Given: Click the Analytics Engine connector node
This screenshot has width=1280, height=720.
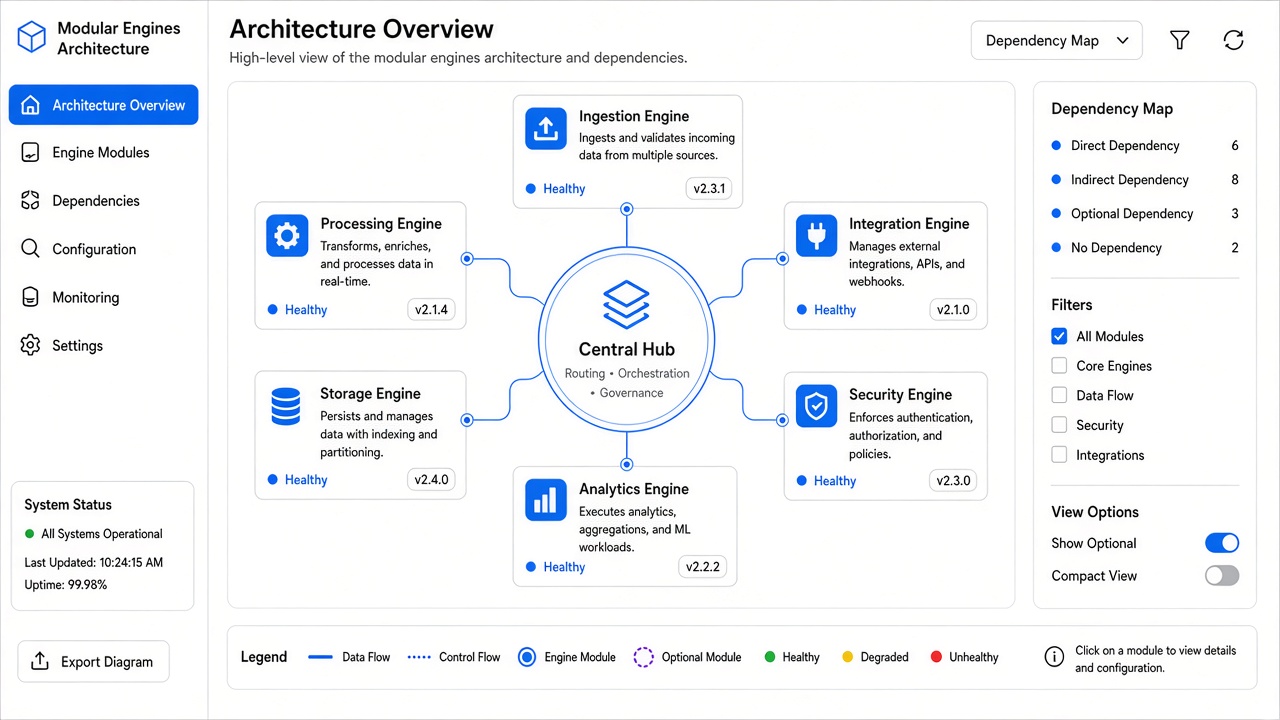Looking at the screenshot, I should click(x=627, y=464).
